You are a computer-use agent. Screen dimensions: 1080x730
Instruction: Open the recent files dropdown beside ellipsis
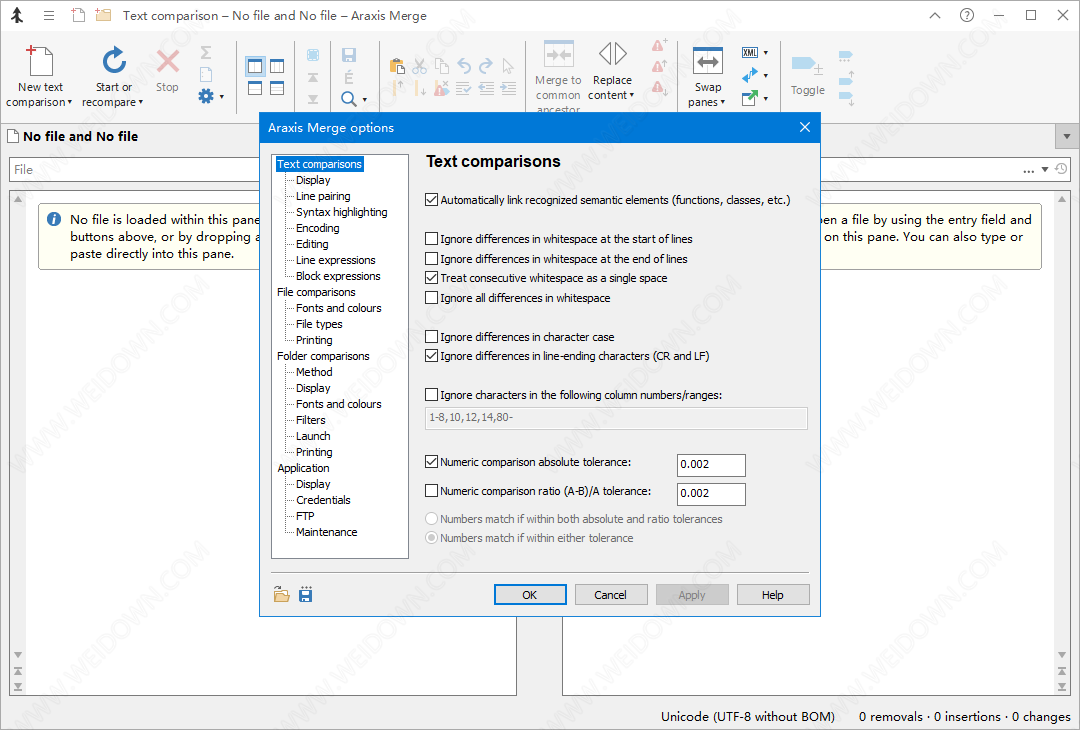1045,169
